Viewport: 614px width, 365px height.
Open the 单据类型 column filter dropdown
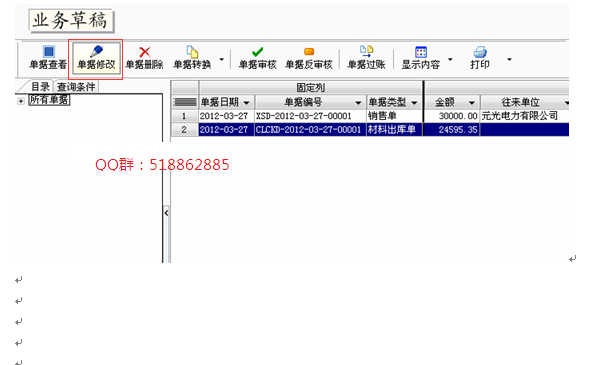(x=414, y=103)
